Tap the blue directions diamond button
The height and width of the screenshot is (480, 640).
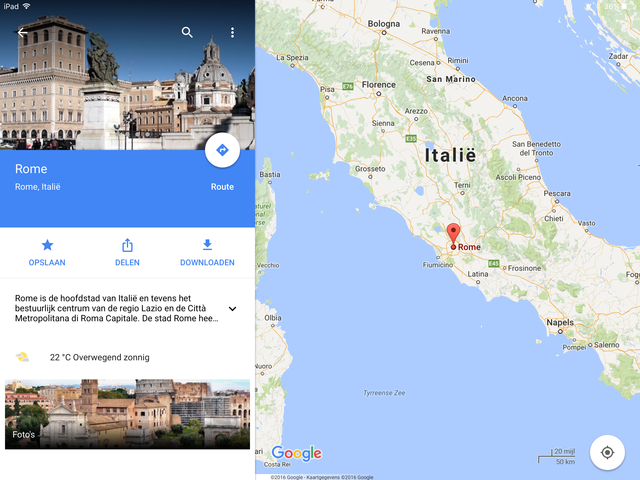point(222,150)
